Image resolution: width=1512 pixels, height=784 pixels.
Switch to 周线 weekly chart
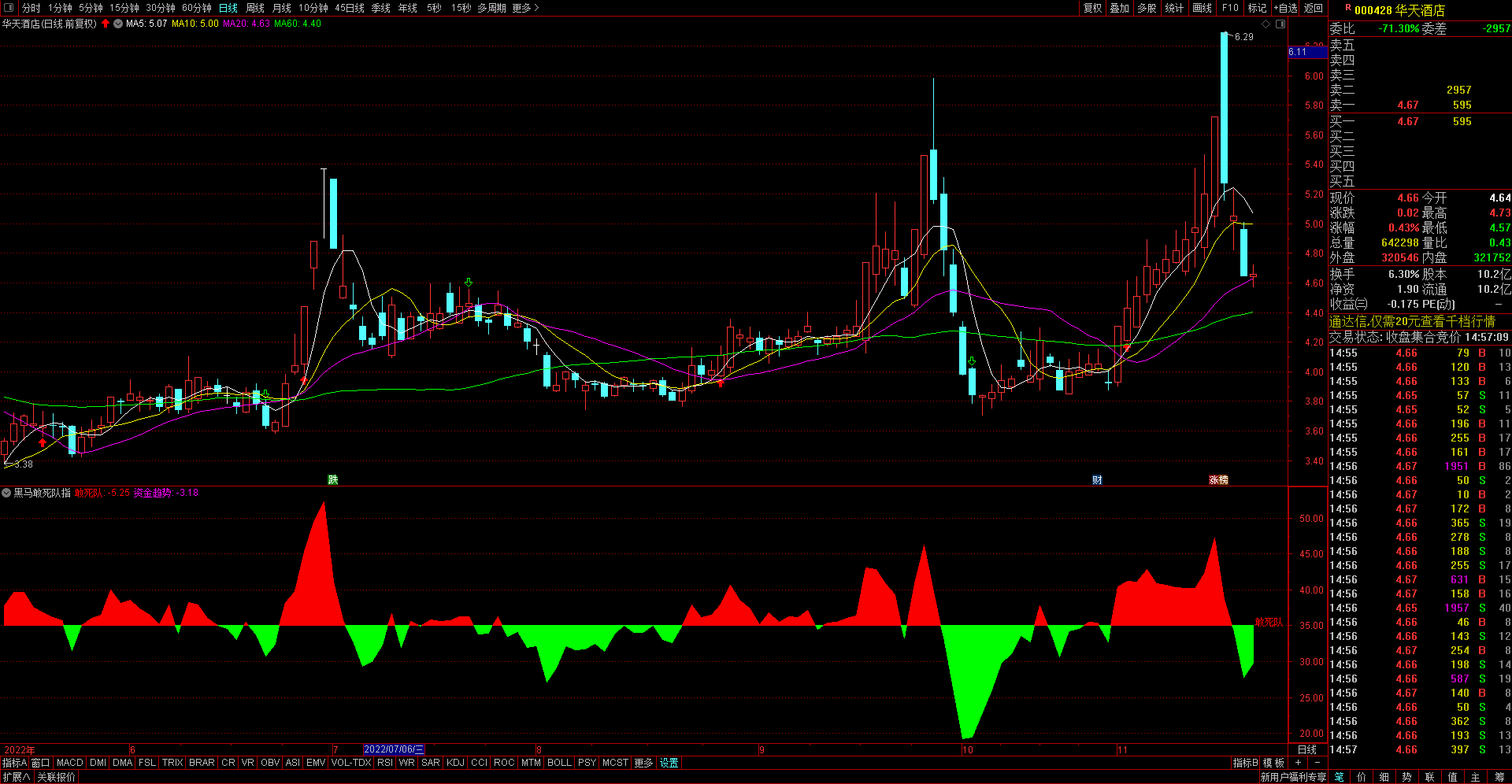(255, 8)
